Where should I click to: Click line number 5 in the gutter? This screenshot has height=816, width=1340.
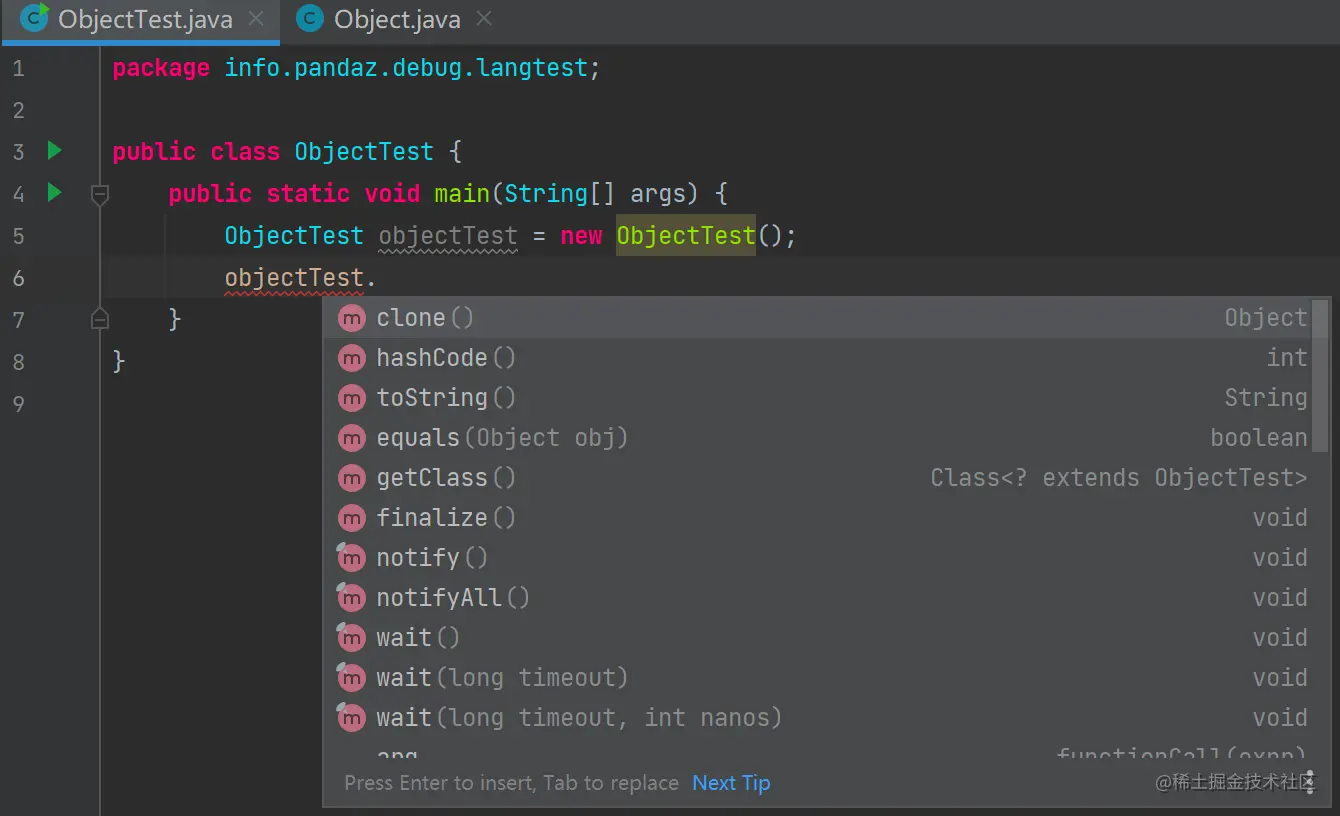[x=18, y=236]
